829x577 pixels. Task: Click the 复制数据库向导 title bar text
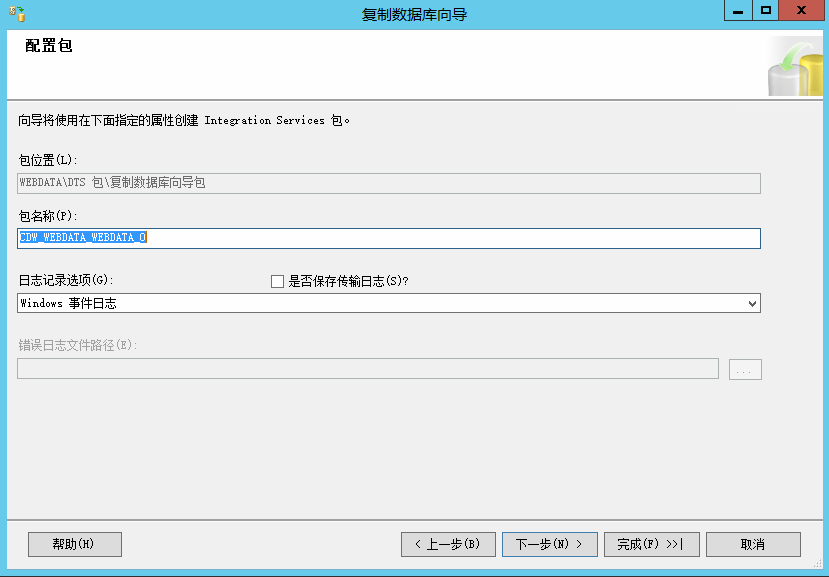[414, 15]
